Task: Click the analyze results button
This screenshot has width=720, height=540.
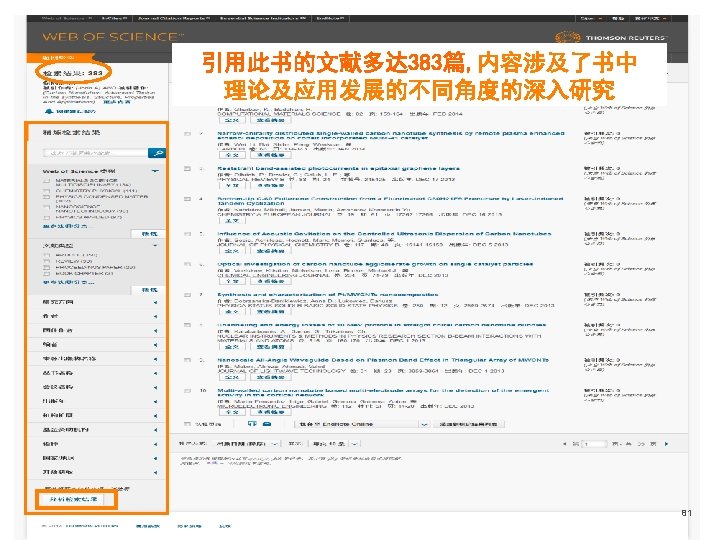Action: click(x=73, y=499)
